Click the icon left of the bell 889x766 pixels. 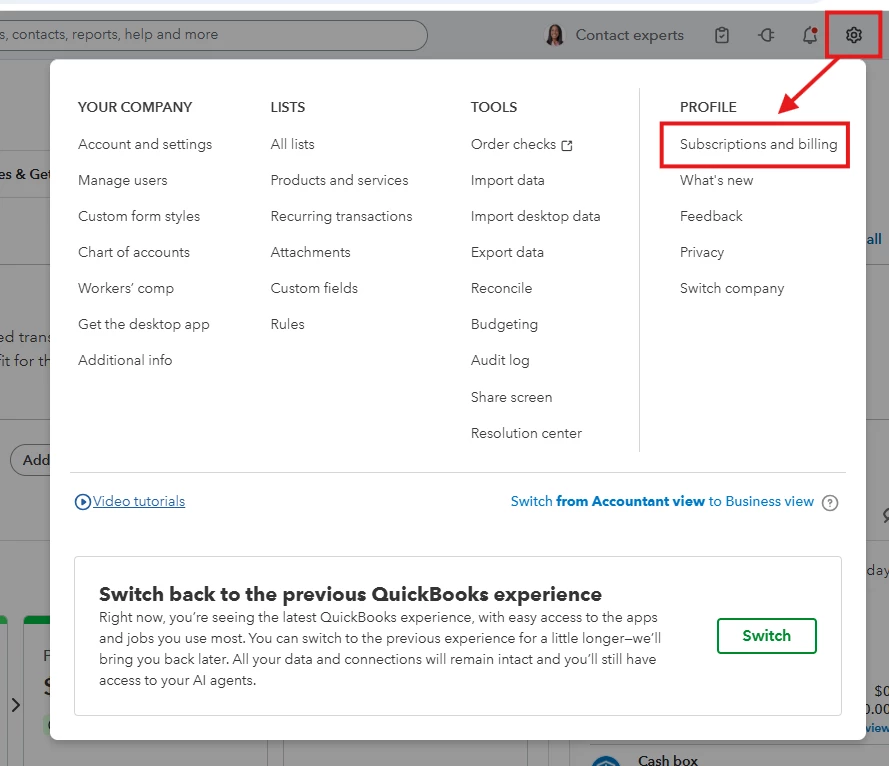pyautogui.click(x=766, y=35)
